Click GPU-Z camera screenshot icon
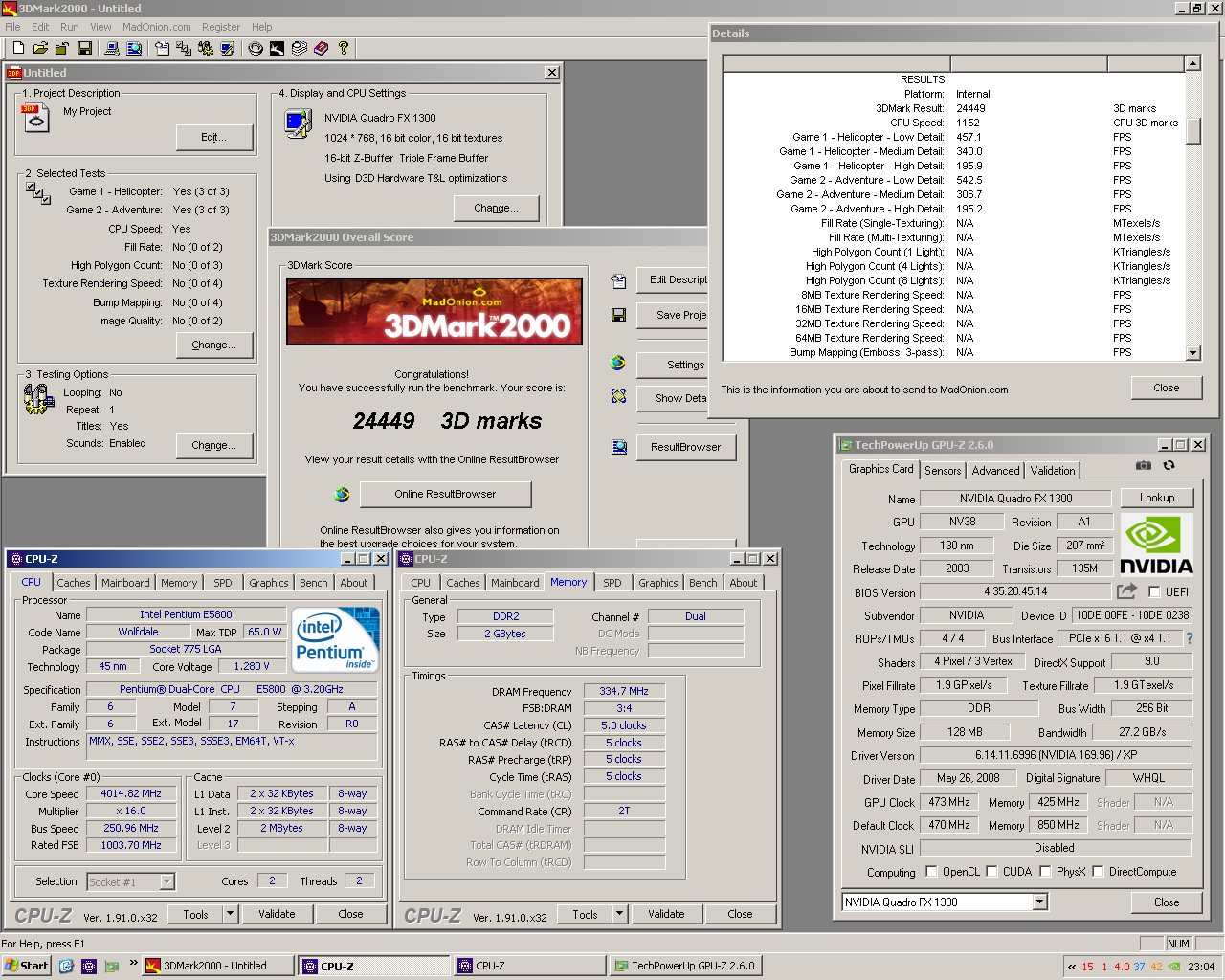This screenshot has height=980, width=1225. 1144,465
